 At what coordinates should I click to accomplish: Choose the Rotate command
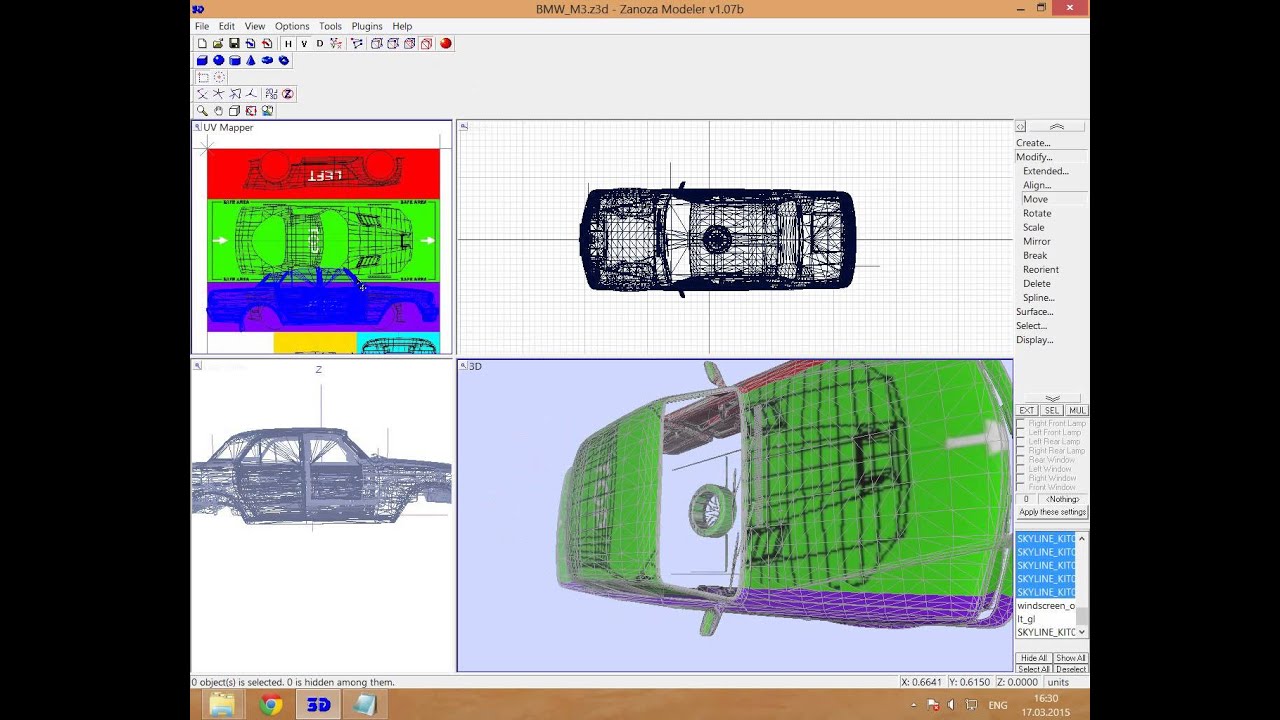[1037, 213]
